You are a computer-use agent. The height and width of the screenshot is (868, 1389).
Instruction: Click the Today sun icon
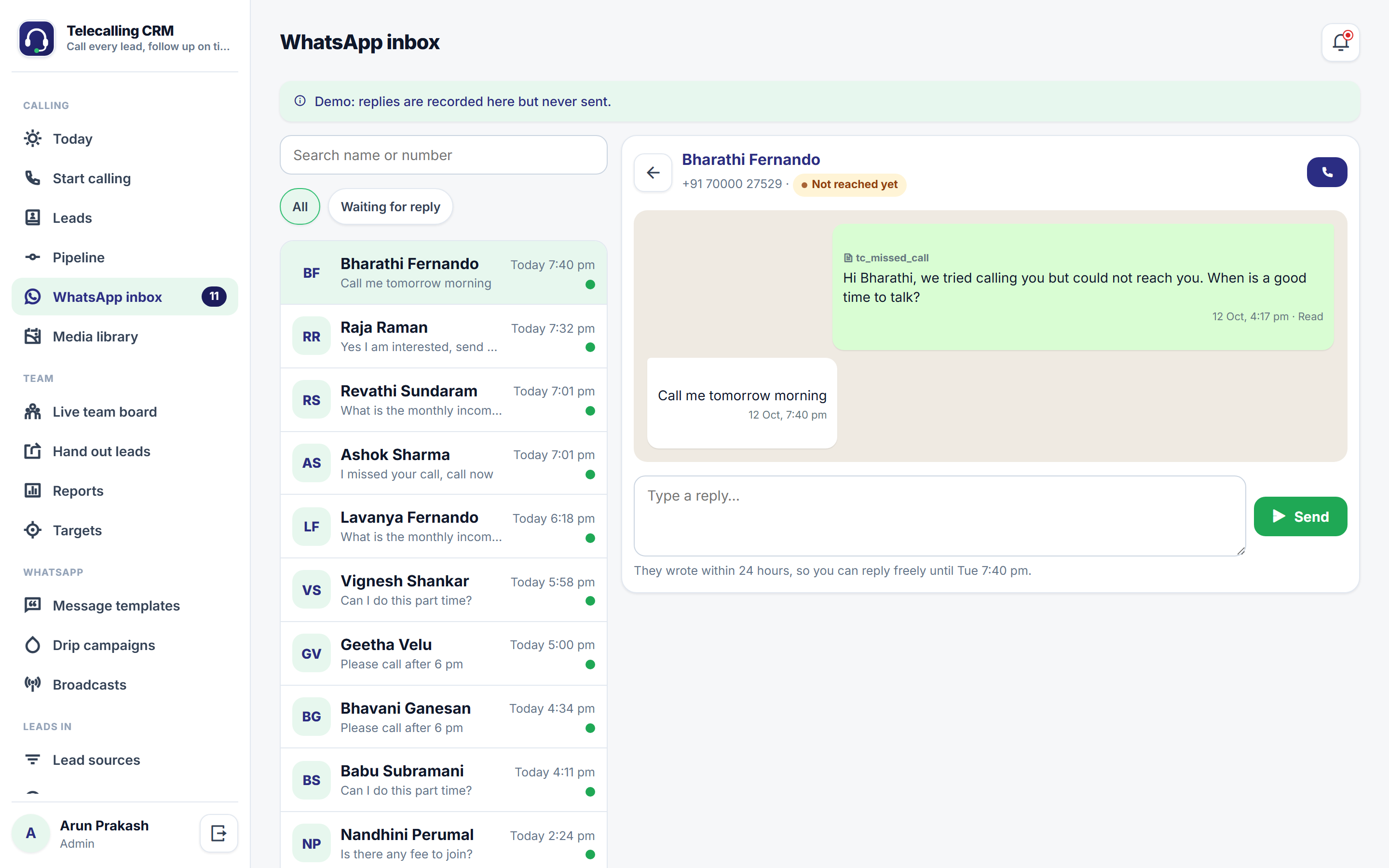point(33,138)
